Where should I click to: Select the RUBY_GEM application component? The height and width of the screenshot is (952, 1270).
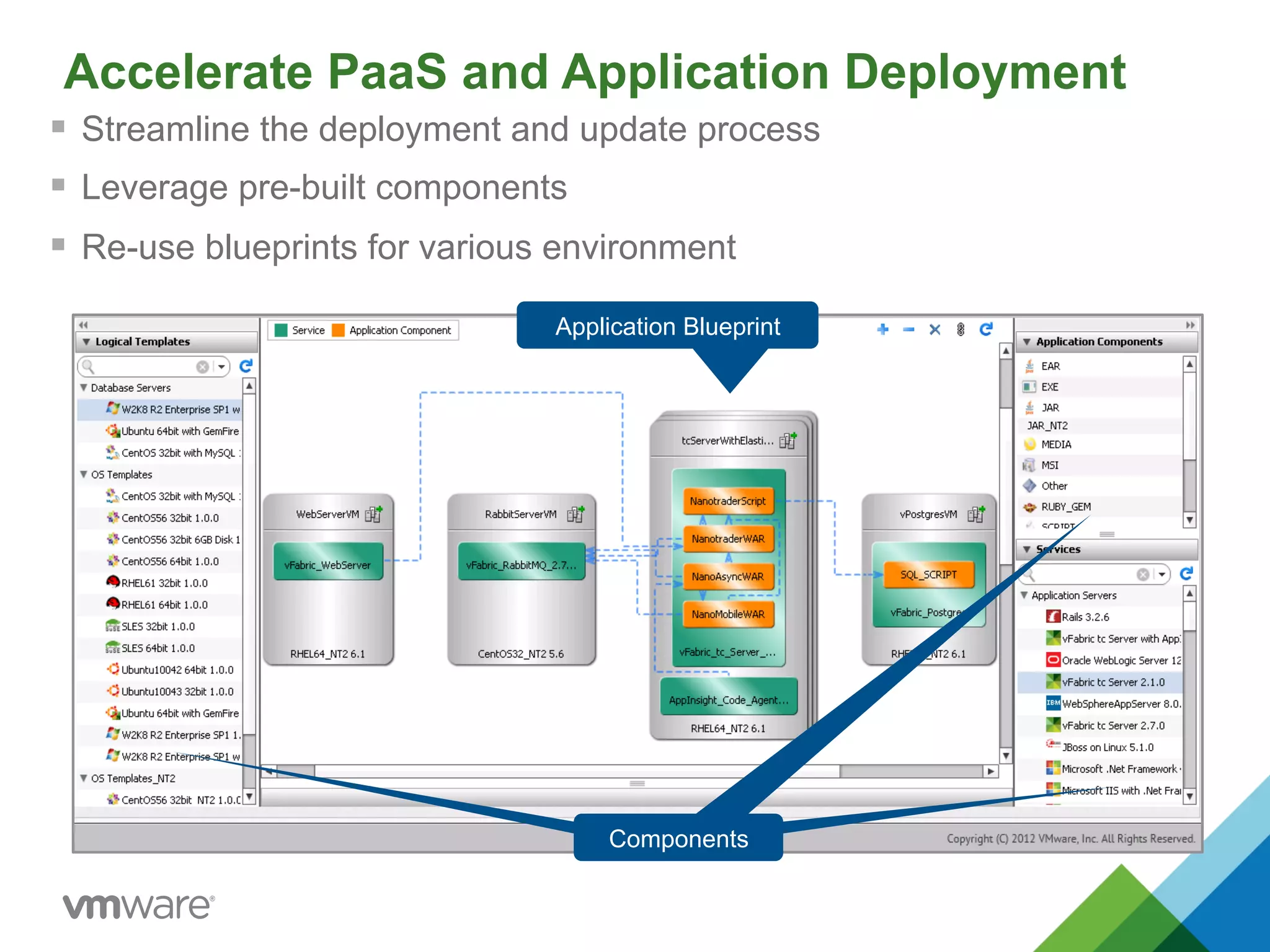click(x=1065, y=506)
